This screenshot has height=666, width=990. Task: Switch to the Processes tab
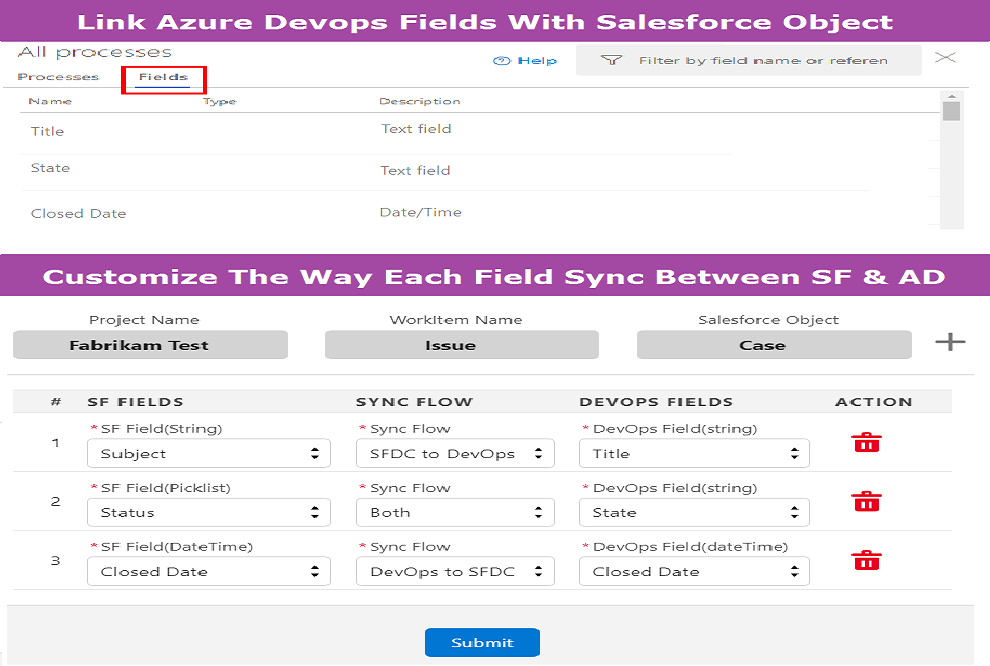[59, 76]
